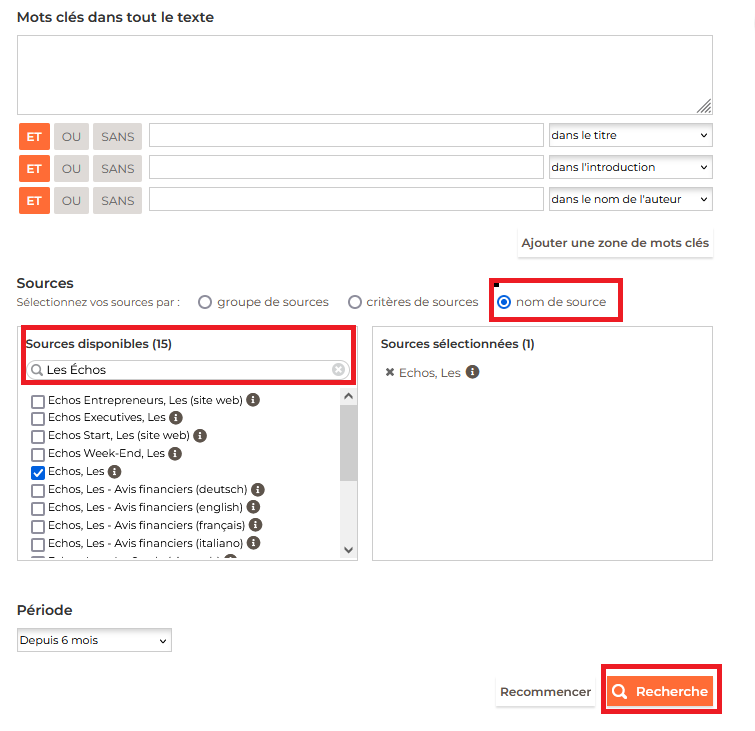
Task: Select groupe de sources radio option
Action: click(x=205, y=302)
